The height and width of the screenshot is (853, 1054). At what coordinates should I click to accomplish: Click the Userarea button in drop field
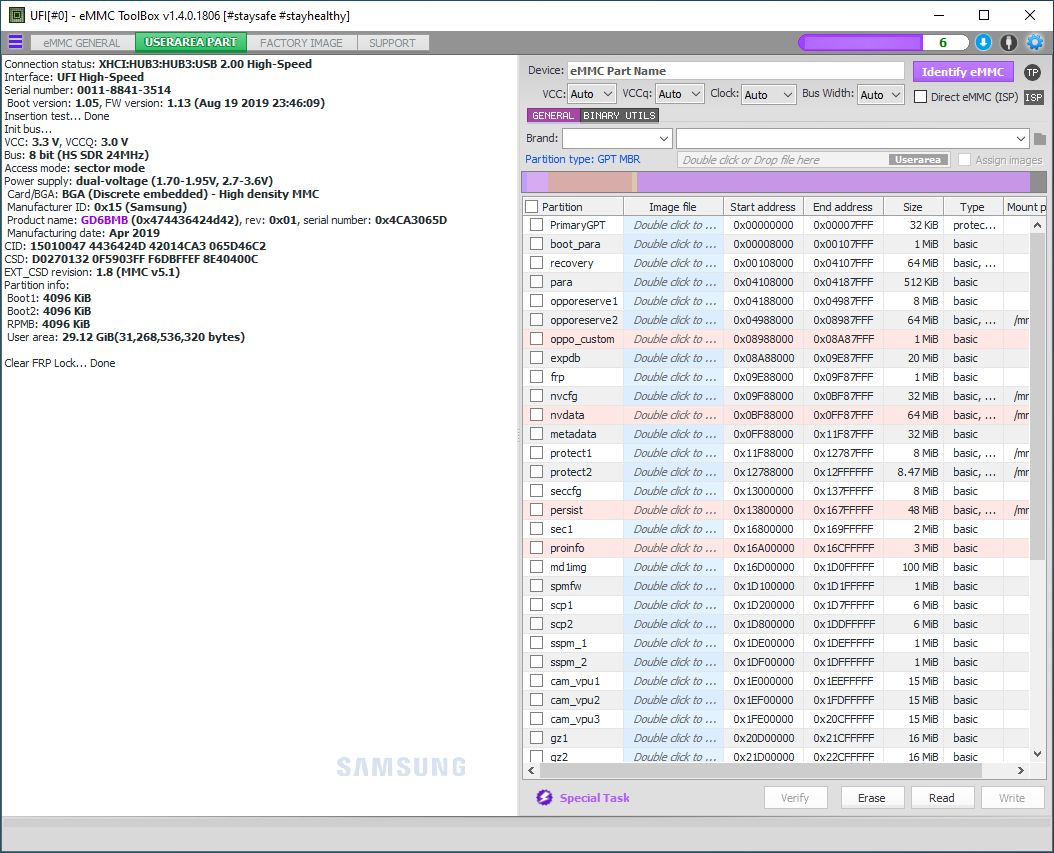(x=918, y=160)
